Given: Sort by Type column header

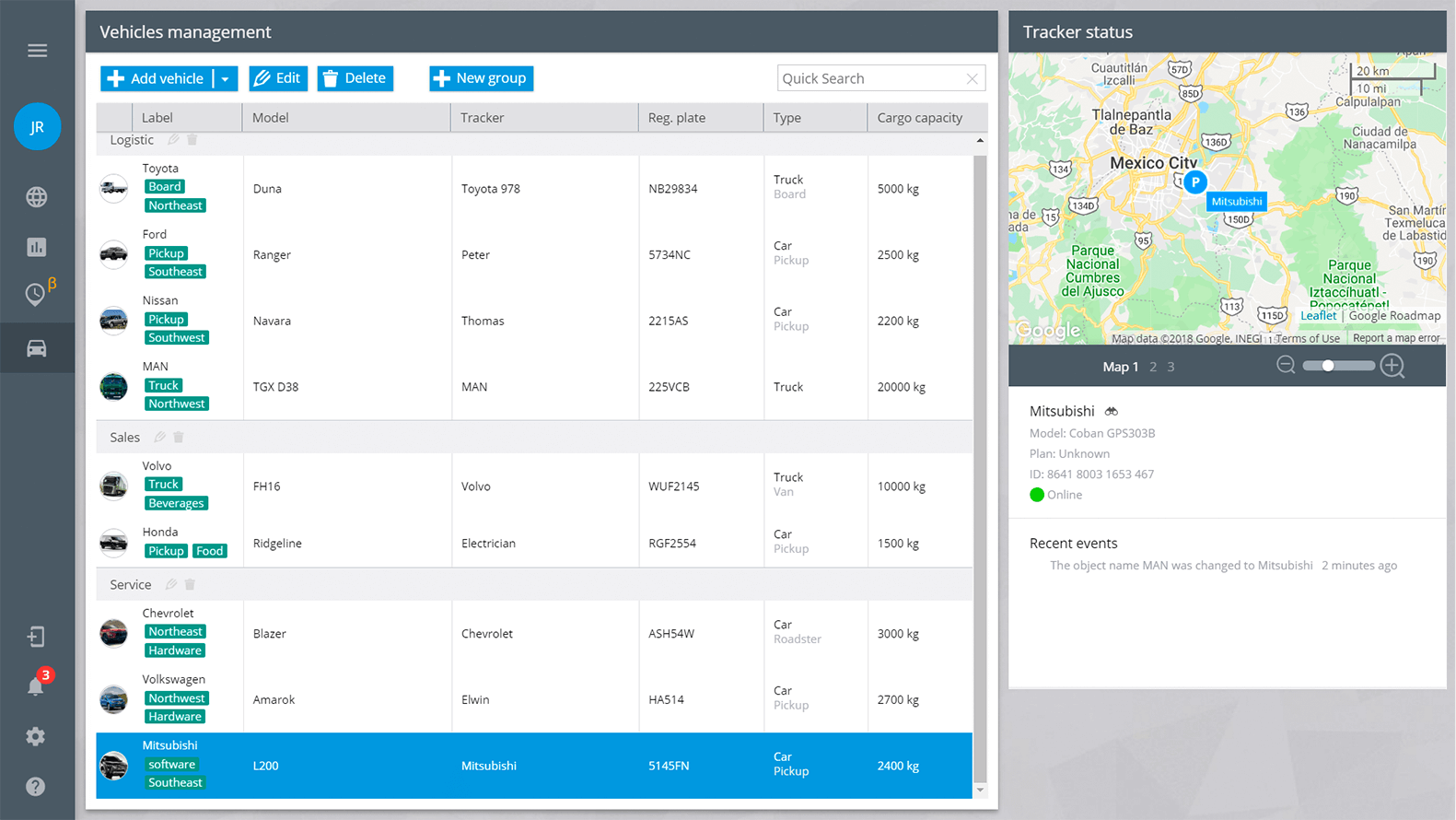Looking at the screenshot, I should point(815,118).
